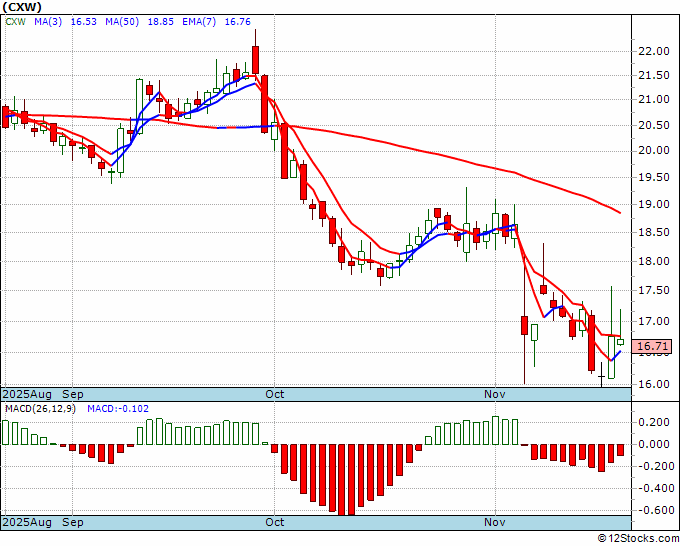
Task: Click the tall red candle at the 22.00 peak
Action: pos(255,60)
